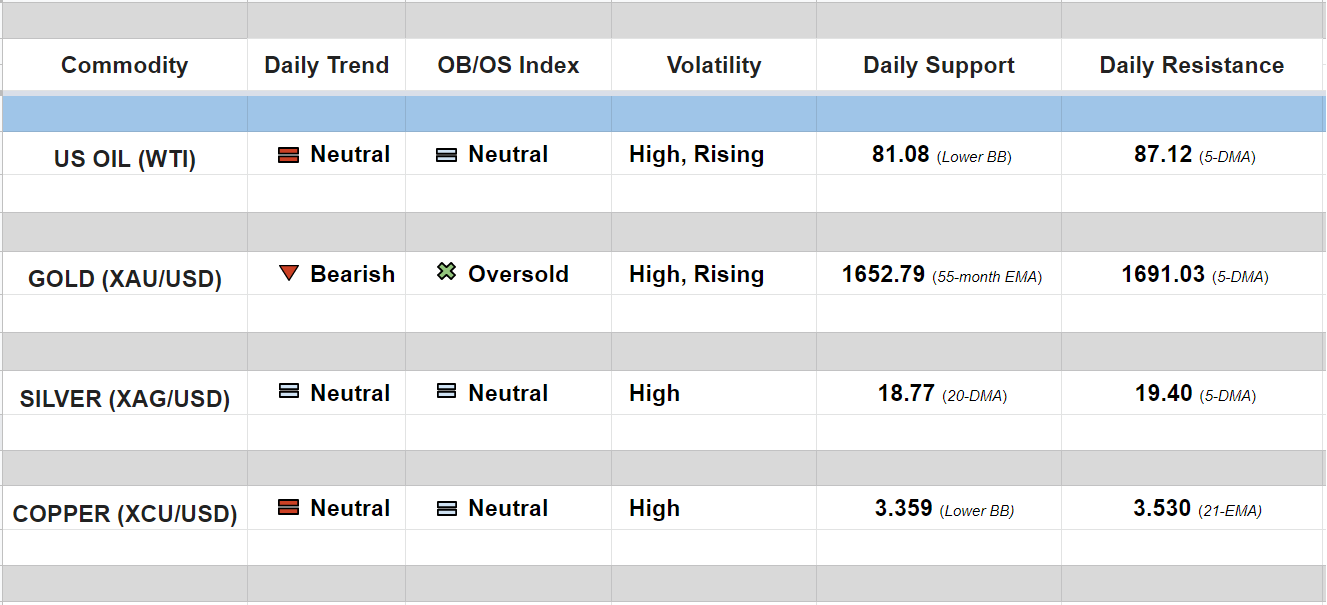Click Silver's 19.40 daily resistance value
1327x605 pixels.
(x=1163, y=394)
